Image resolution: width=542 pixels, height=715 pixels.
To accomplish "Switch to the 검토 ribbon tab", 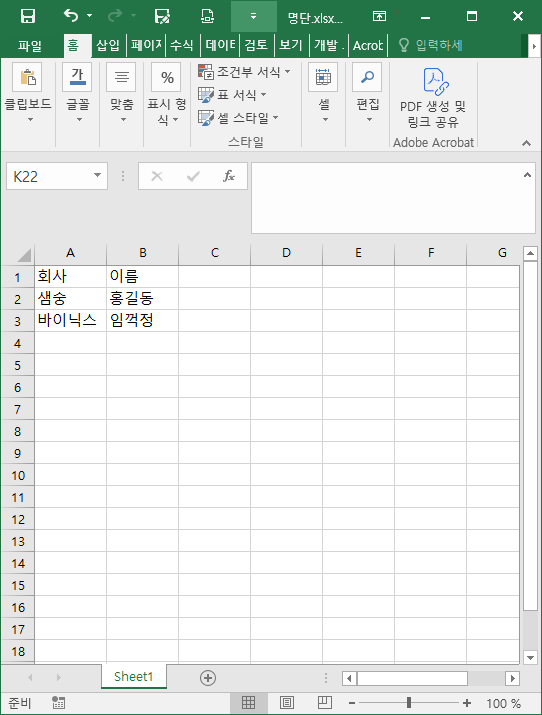I will (x=256, y=46).
